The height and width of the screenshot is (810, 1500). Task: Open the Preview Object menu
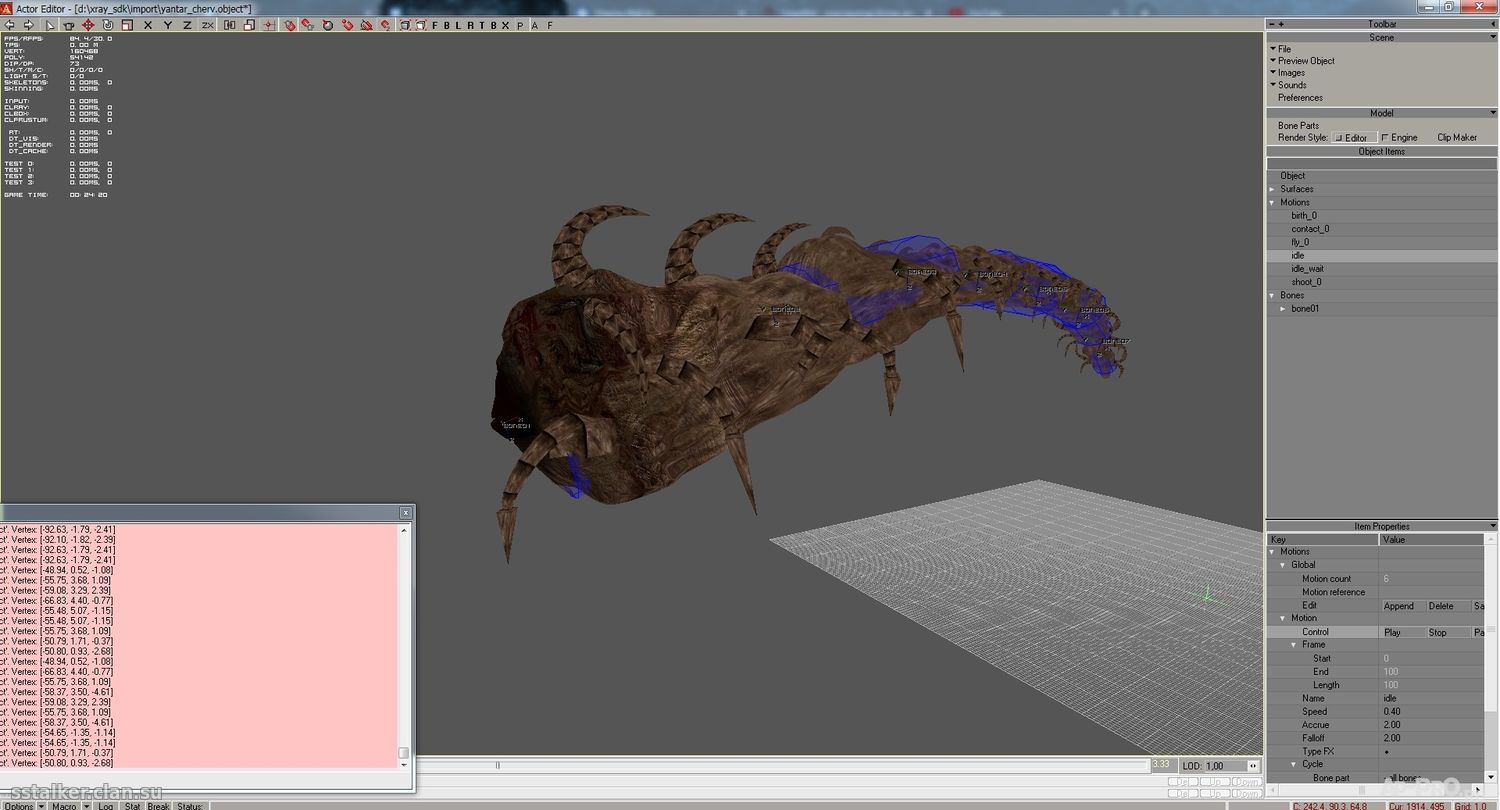point(1306,60)
